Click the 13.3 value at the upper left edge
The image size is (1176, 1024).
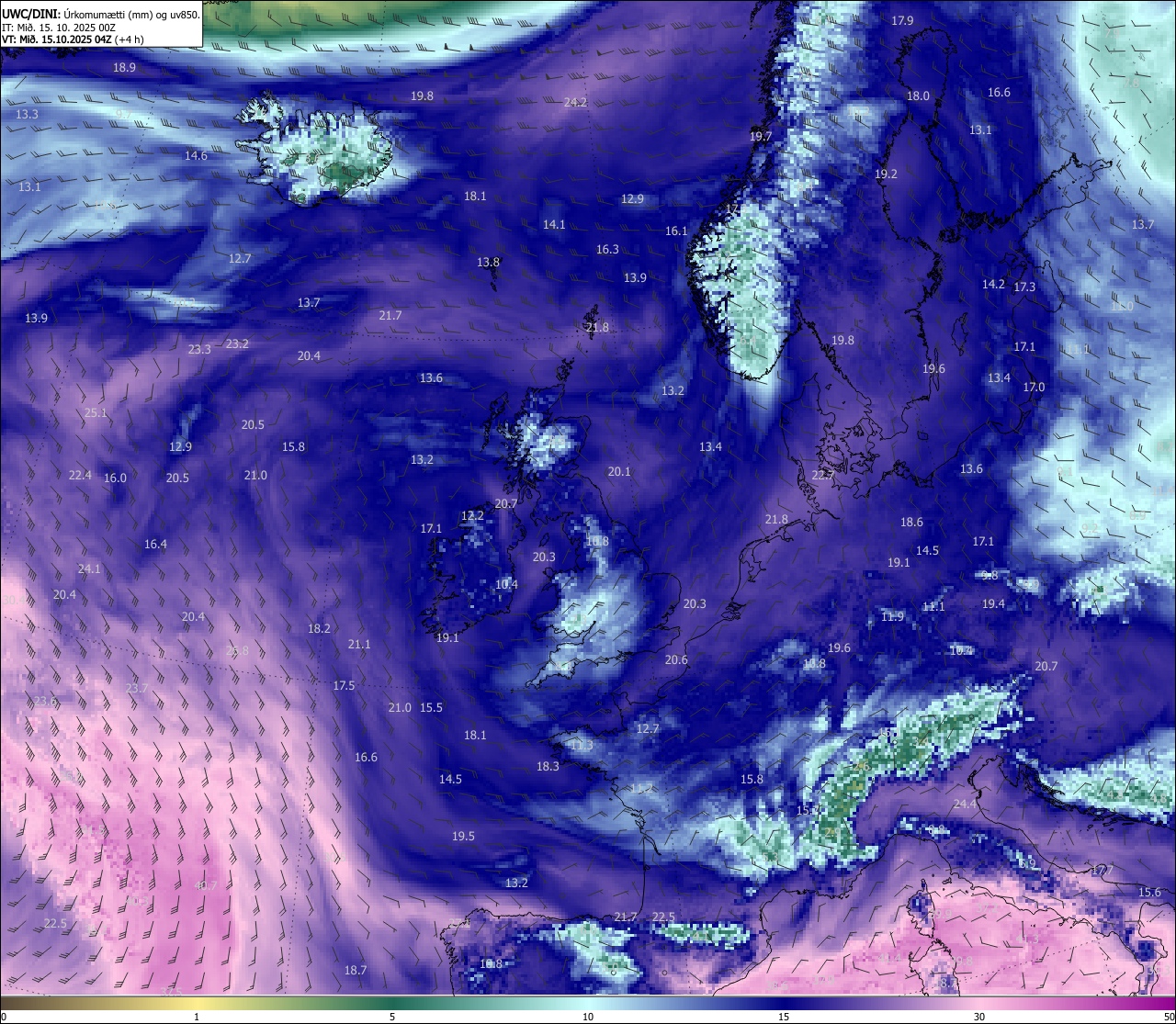(27, 114)
